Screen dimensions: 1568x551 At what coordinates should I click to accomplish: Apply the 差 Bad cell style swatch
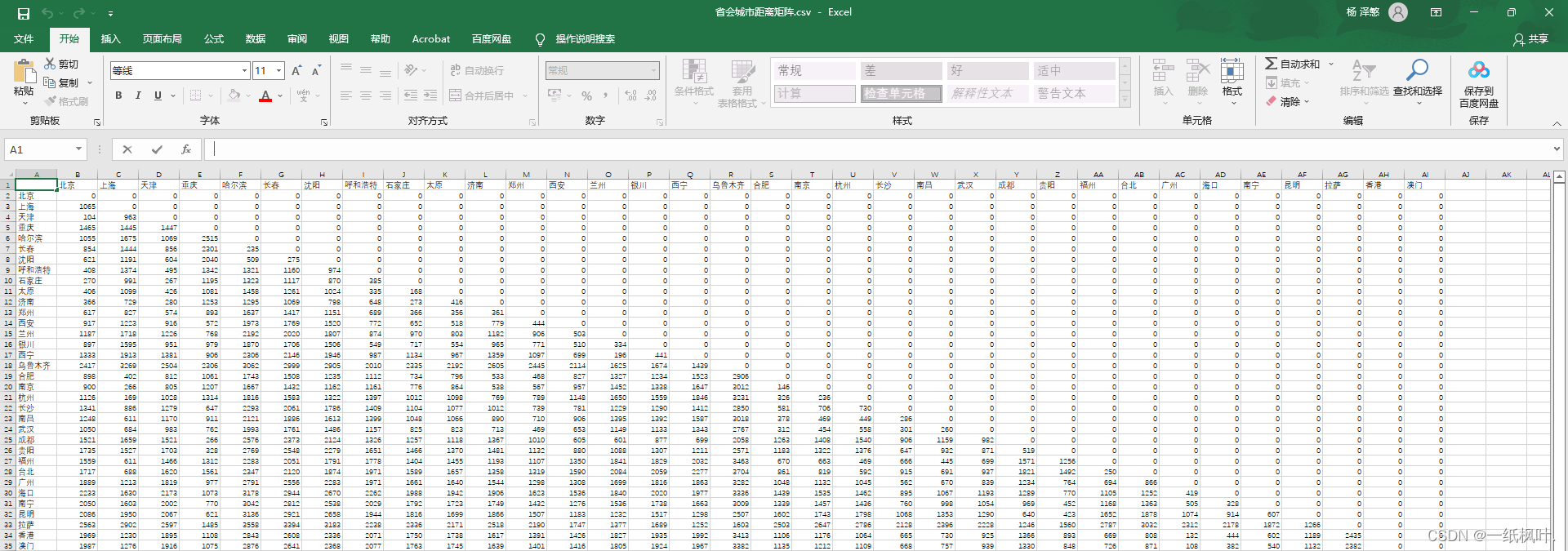coord(901,71)
